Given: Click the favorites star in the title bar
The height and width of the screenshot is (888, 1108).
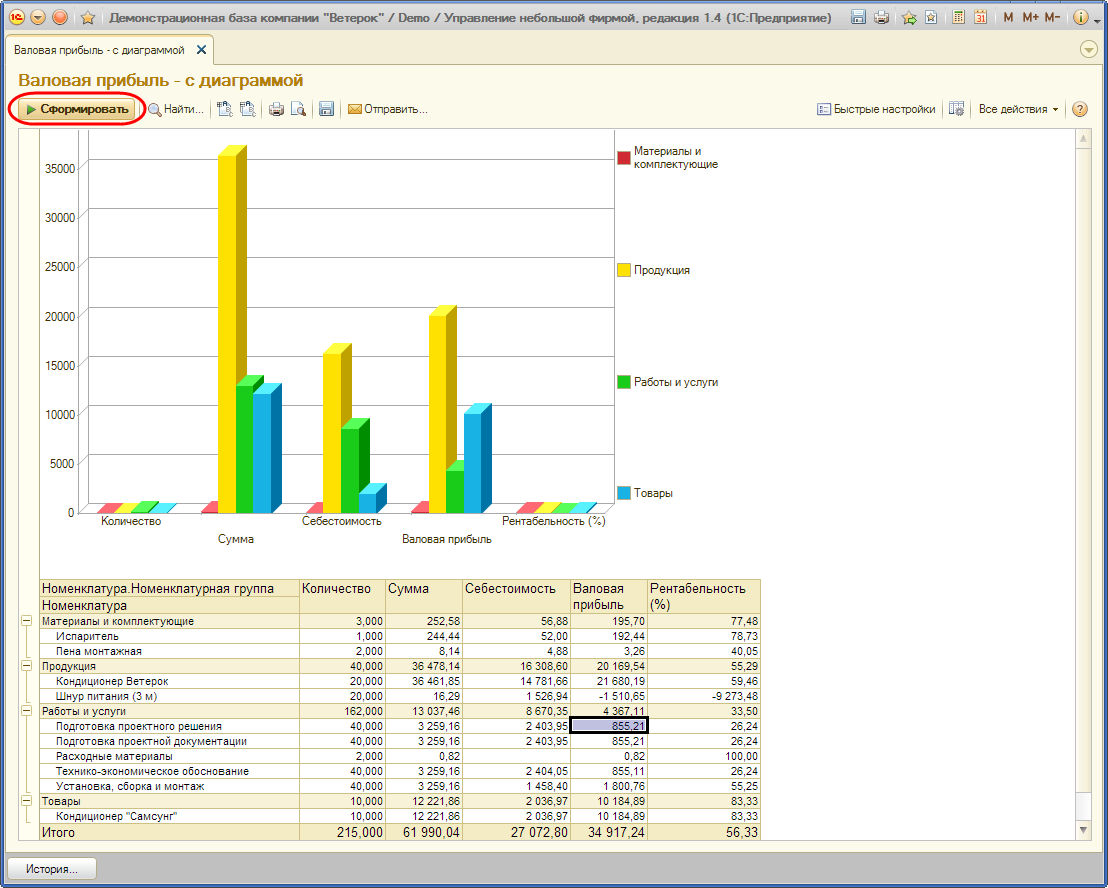Looking at the screenshot, I should (x=88, y=18).
